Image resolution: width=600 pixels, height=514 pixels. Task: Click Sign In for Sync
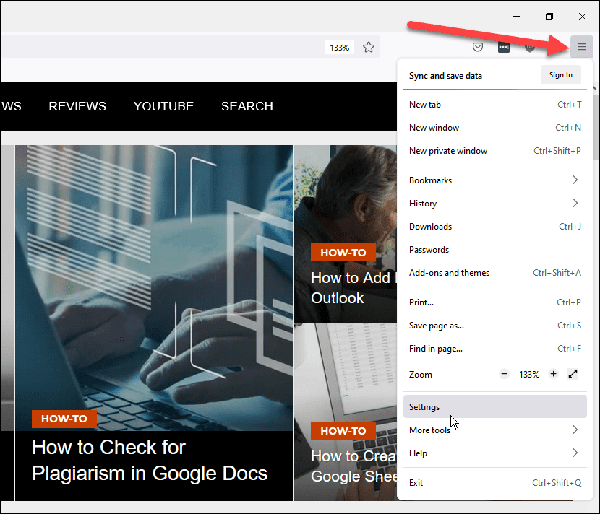pos(561,75)
